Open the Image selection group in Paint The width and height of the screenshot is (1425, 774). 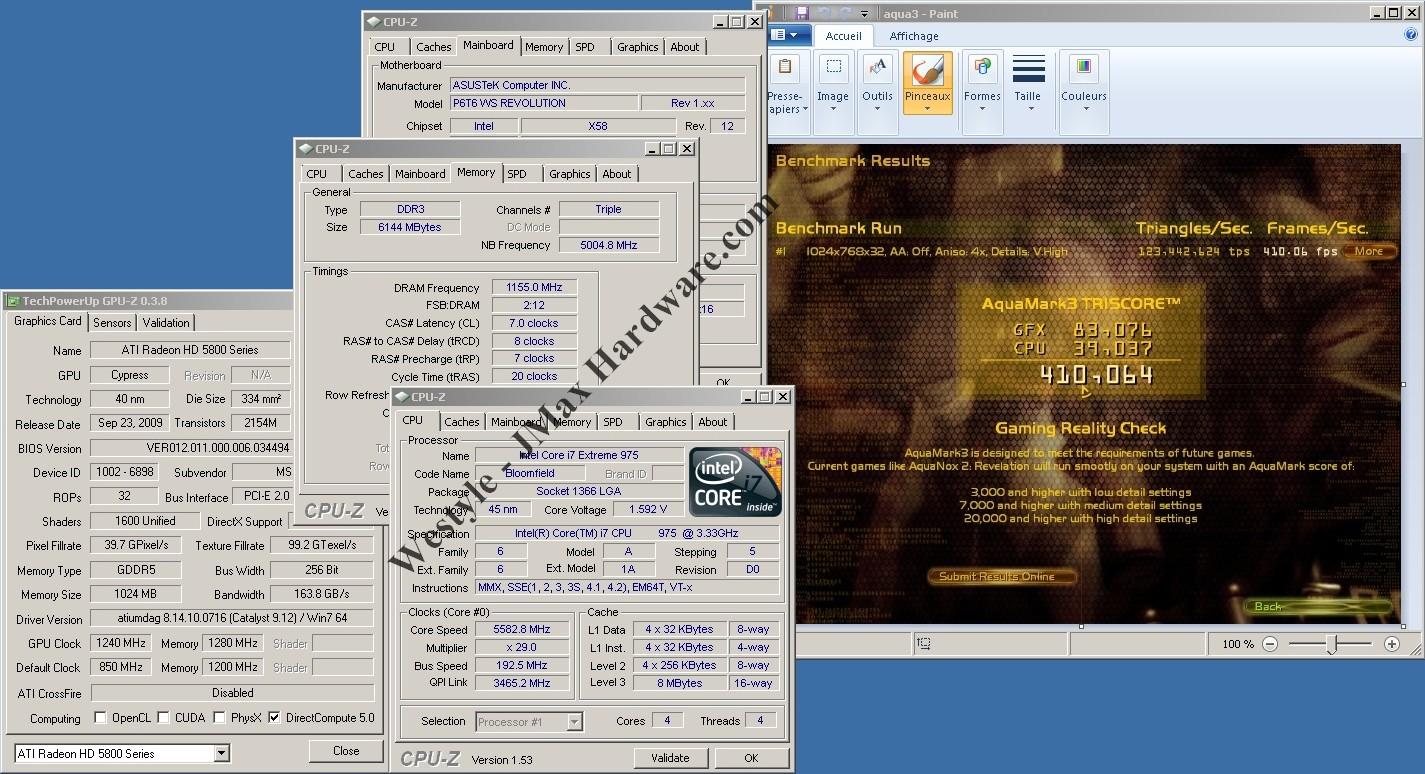(x=833, y=92)
